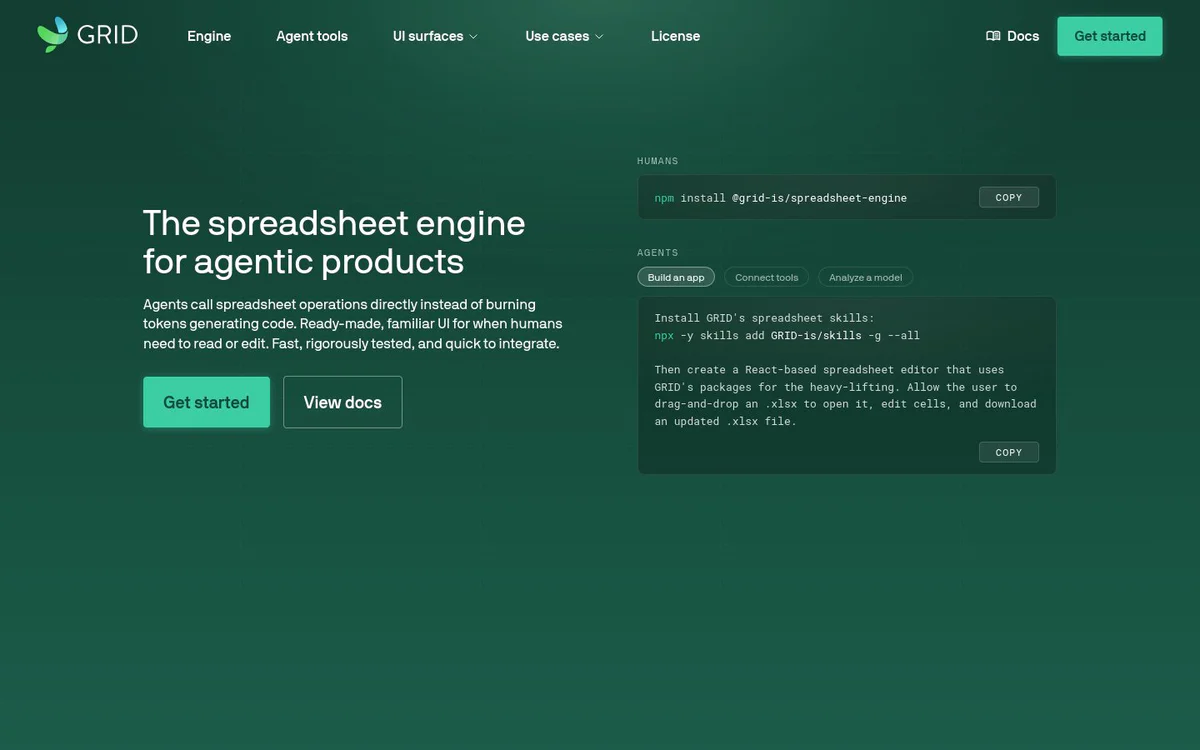
Task: Click the npx skills add command line
Action: pos(787,336)
